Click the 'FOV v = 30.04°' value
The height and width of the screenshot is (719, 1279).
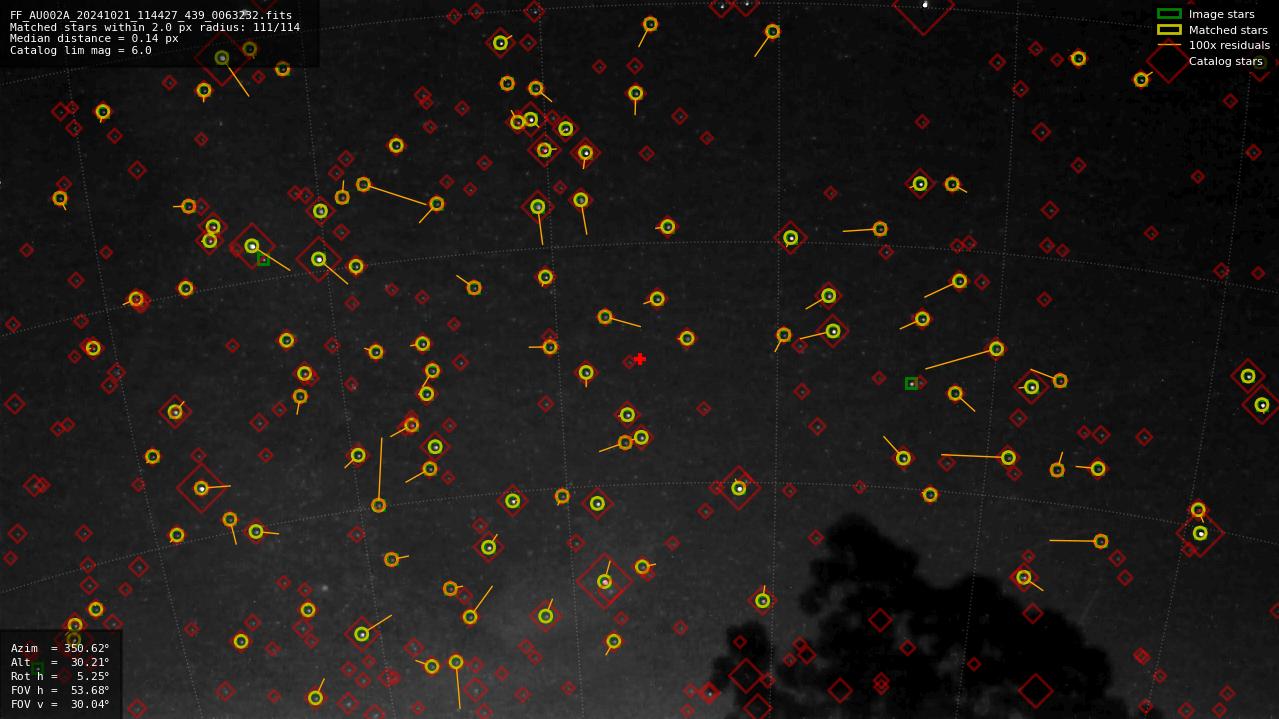60,704
